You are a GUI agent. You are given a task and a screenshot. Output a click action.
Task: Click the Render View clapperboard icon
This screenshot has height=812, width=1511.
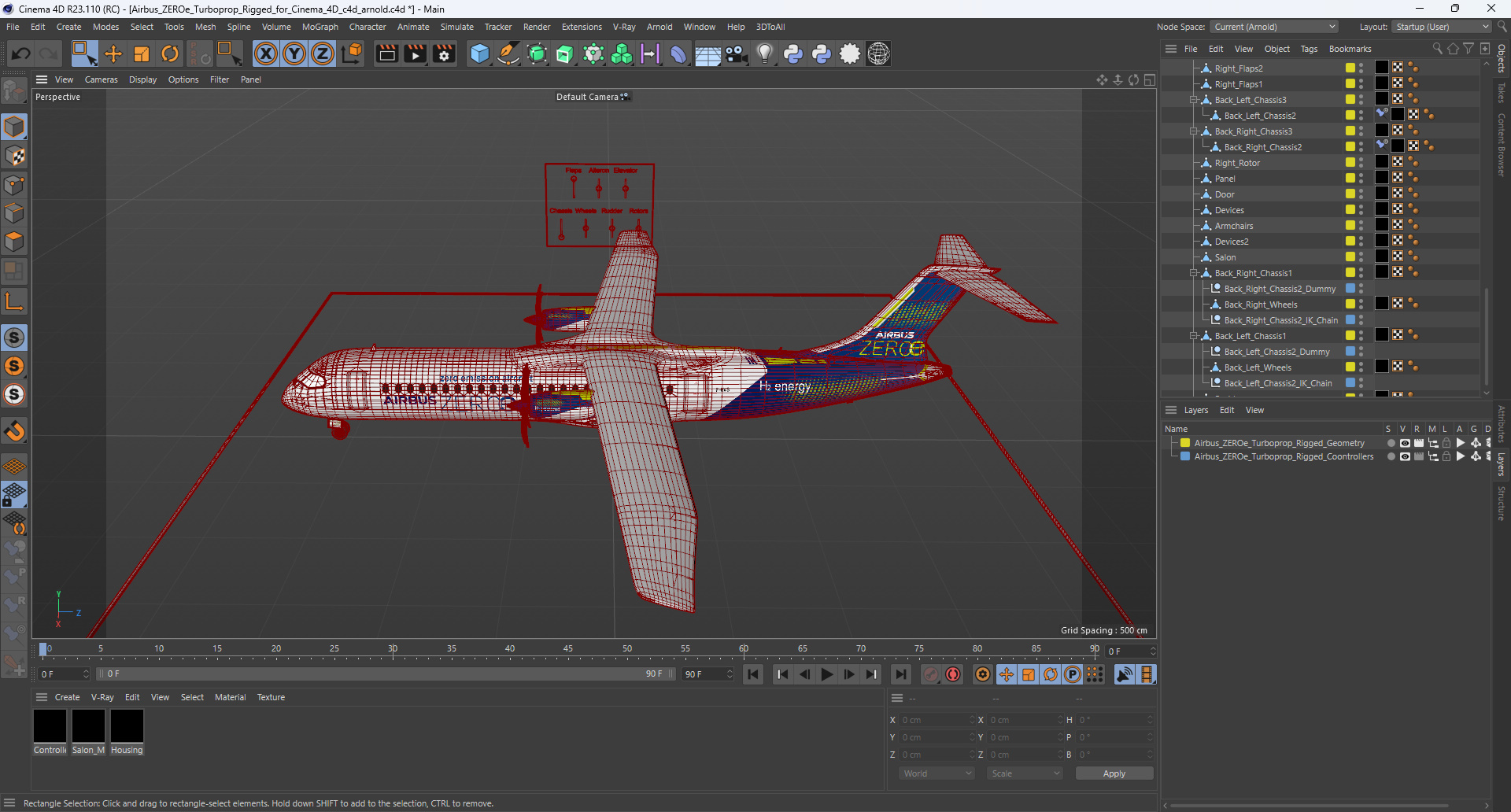click(386, 54)
